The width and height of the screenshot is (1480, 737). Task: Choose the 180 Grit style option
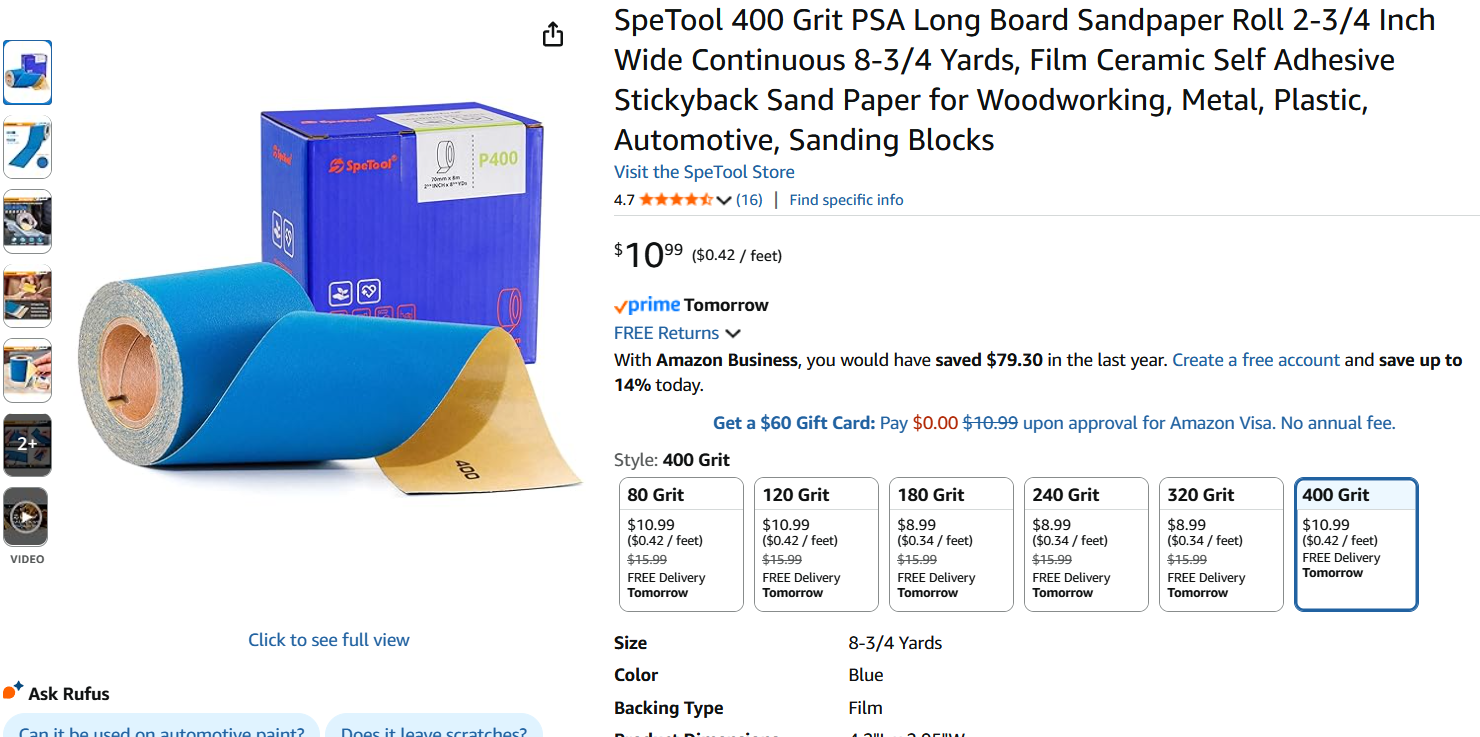pyautogui.click(x=951, y=544)
